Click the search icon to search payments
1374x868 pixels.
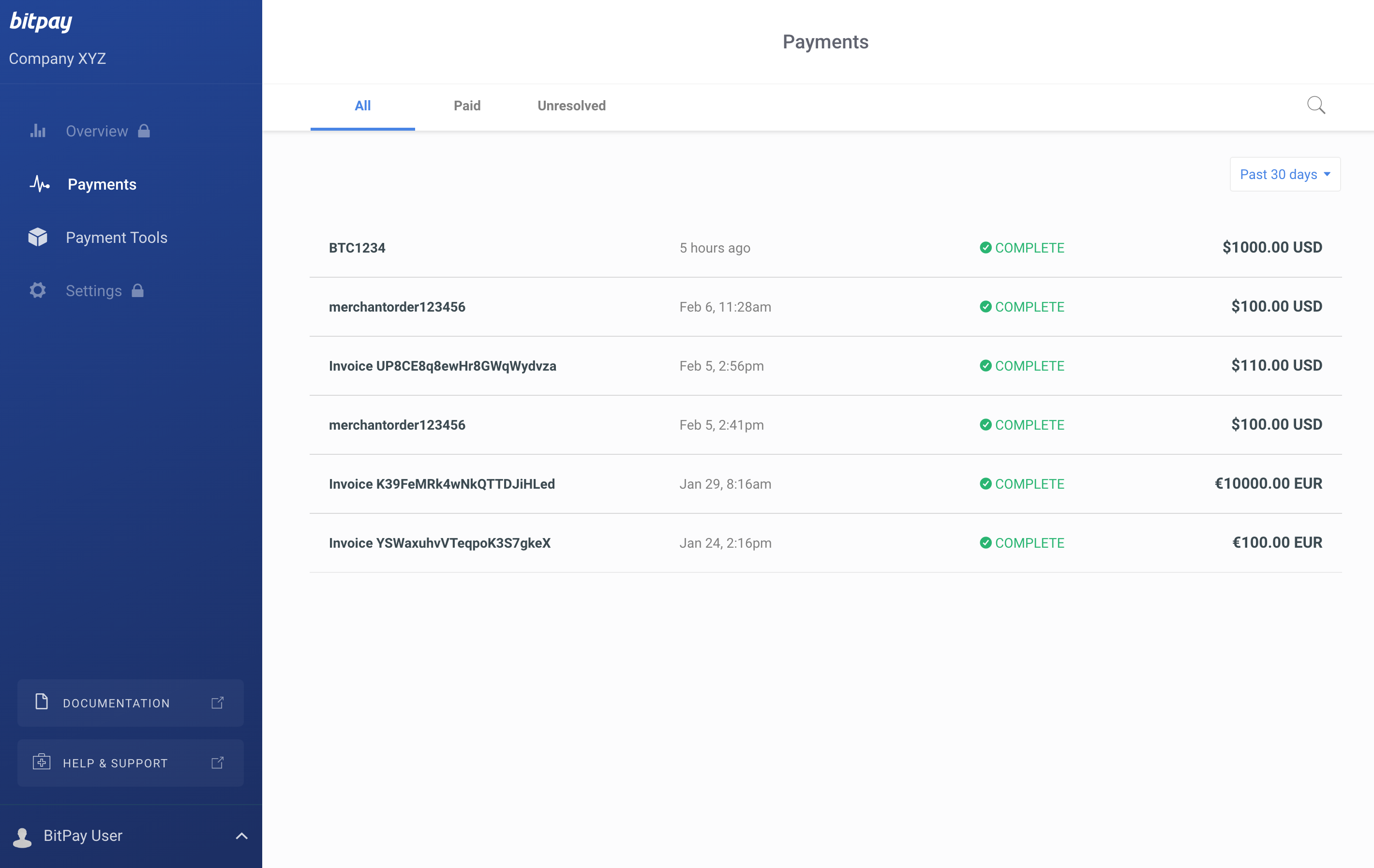click(x=1316, y=105)
